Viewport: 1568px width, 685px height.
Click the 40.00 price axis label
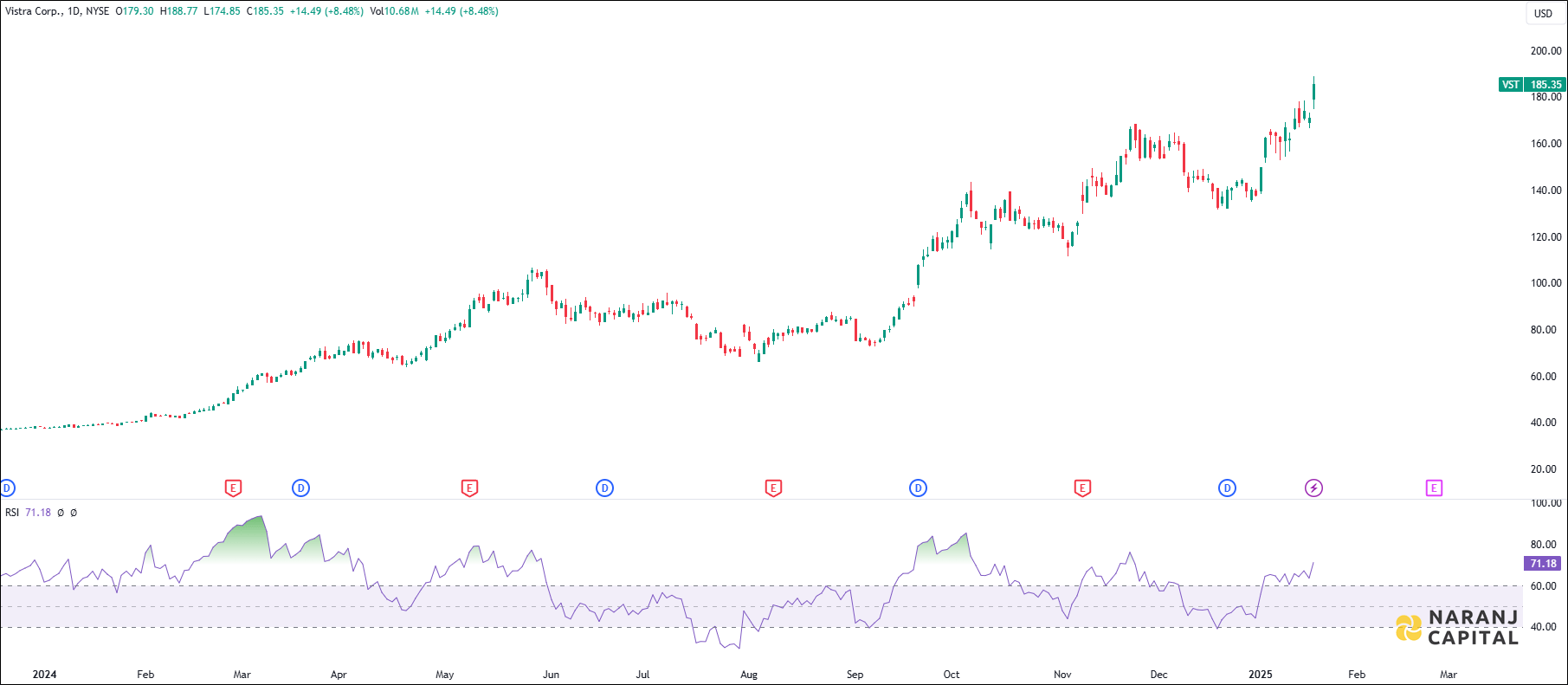tap(1545, 423)
